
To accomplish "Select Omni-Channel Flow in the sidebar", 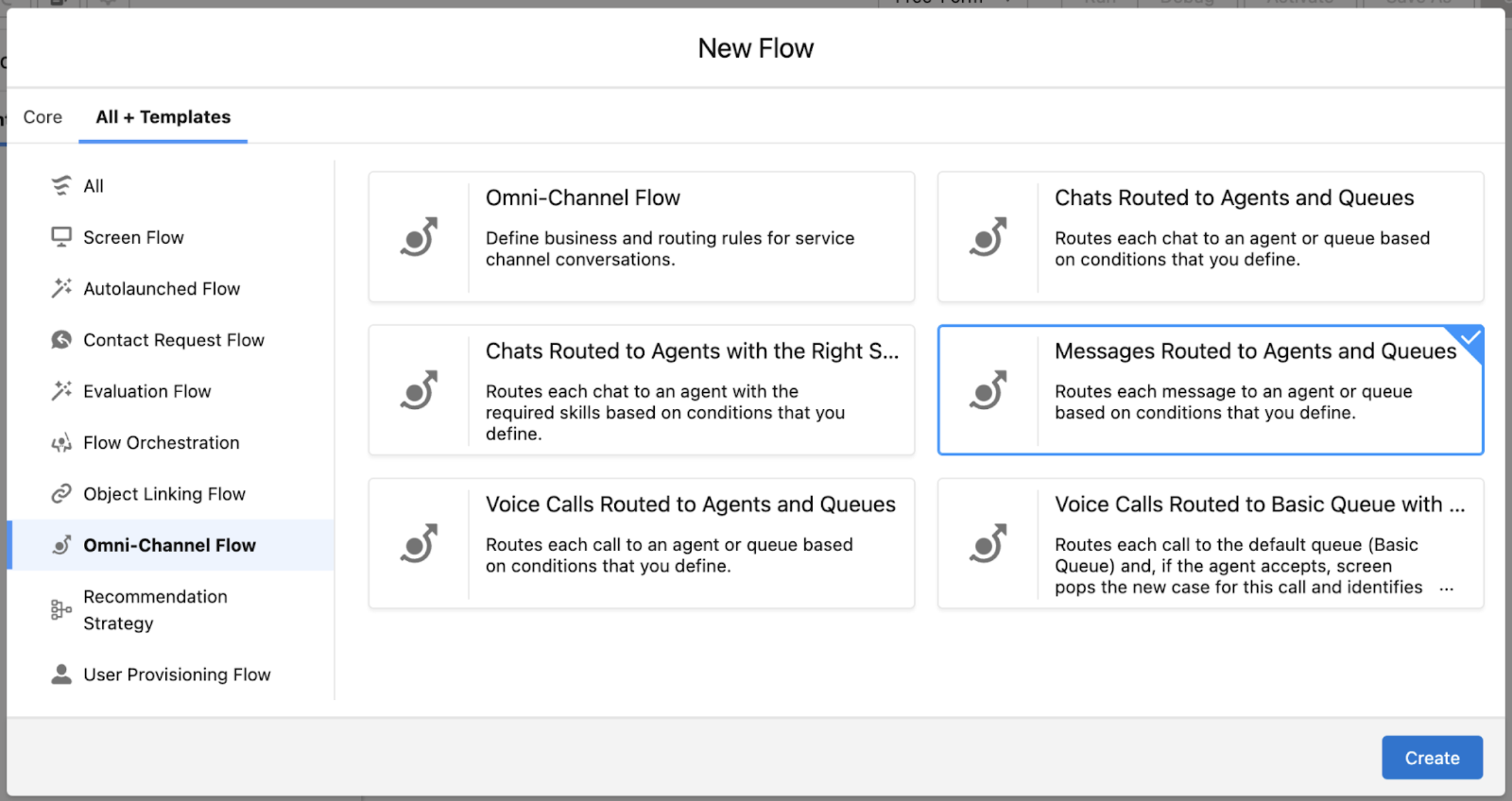I will [x=170, y=545].
